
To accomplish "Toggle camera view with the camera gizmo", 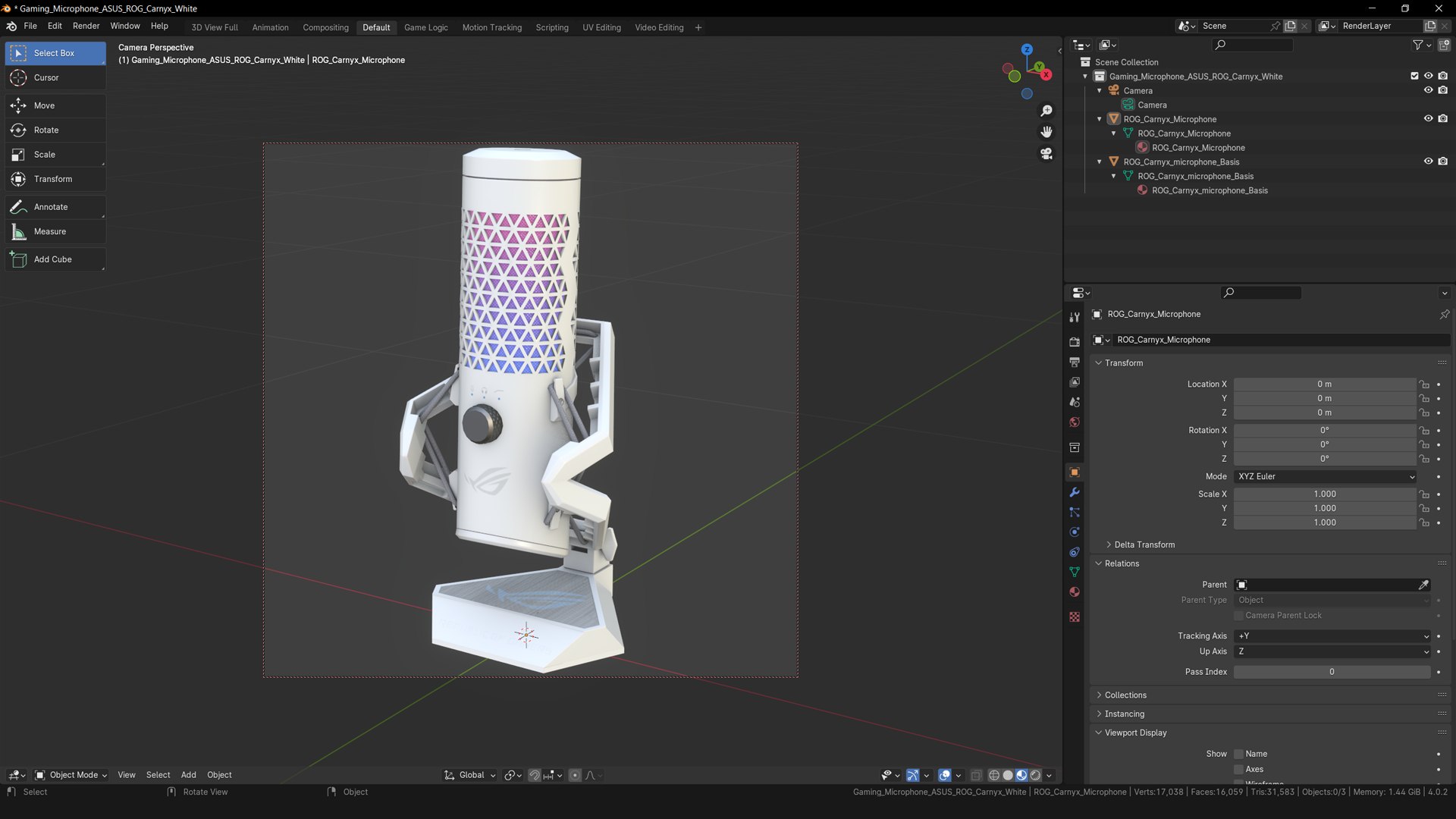I will [1046, 154].
